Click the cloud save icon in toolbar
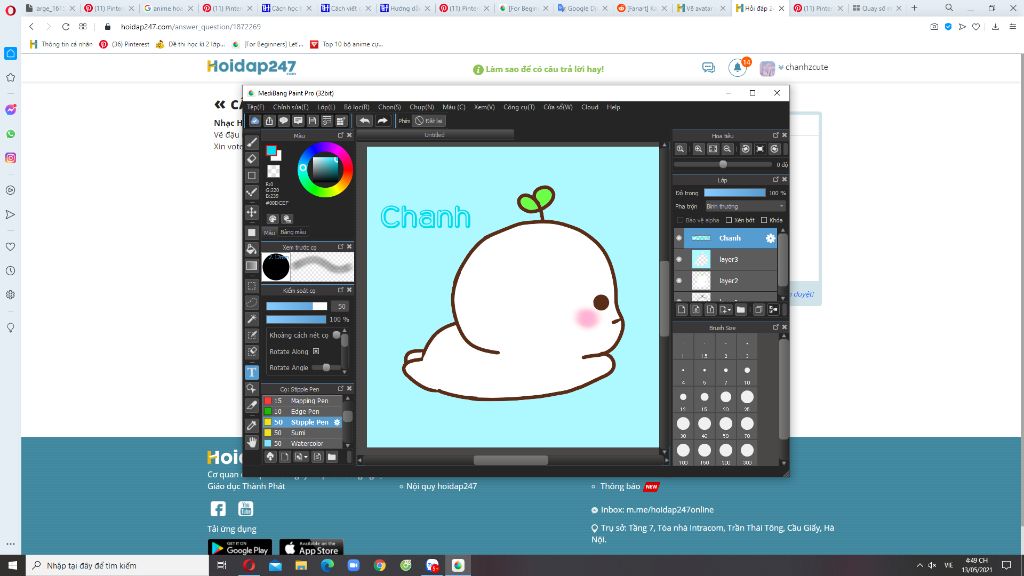Viewport: 1024px width, 576px height. [255, 121]
